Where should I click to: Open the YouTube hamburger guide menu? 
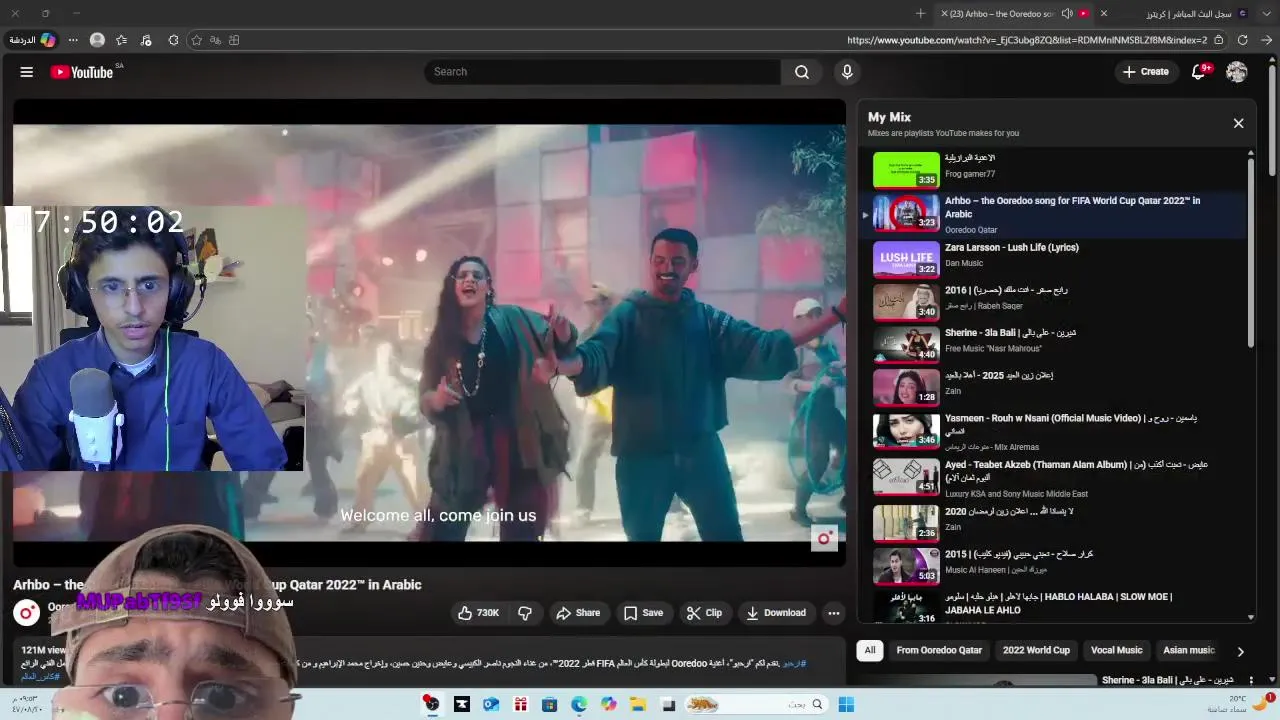(x=27, y=72)
